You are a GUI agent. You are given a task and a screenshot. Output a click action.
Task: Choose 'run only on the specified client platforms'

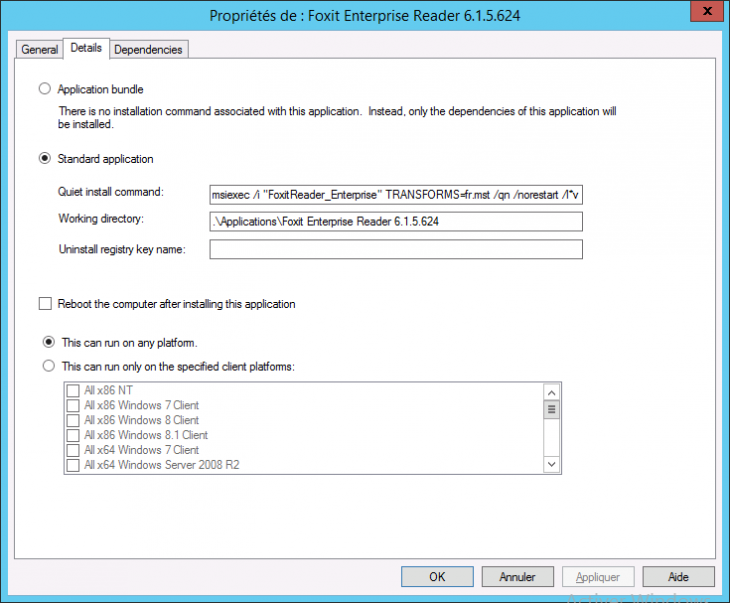pos(49,366)
